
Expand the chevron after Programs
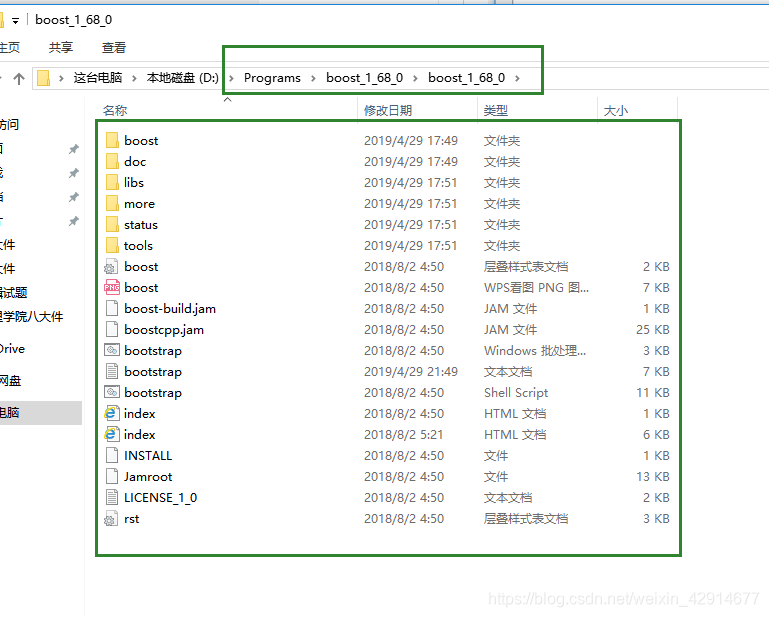pyautogui.click(x=313, y=78)
